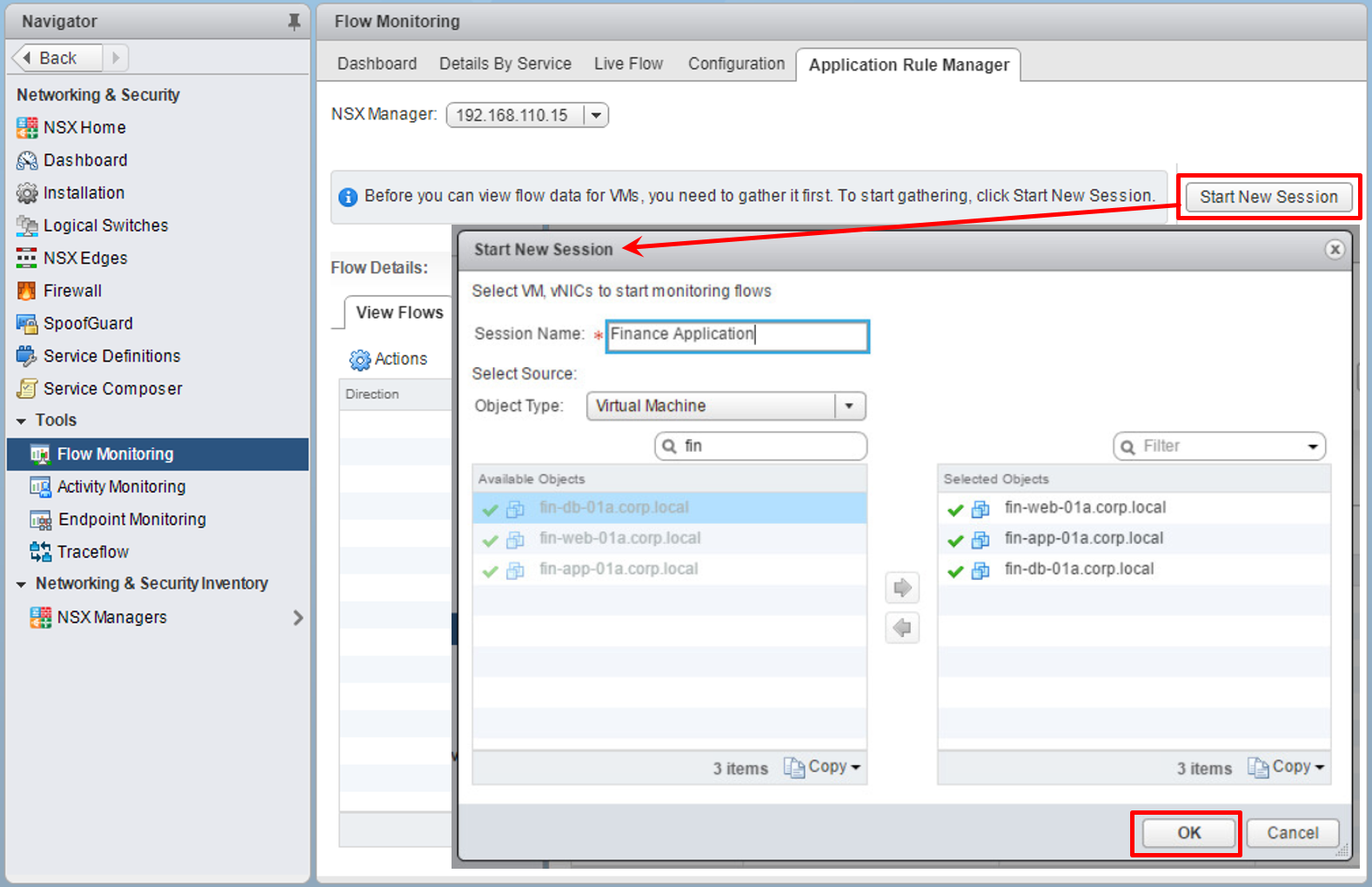Screen dimensions: 1372x887
Task: Click the Direction column header
Action: pos(396,394)
